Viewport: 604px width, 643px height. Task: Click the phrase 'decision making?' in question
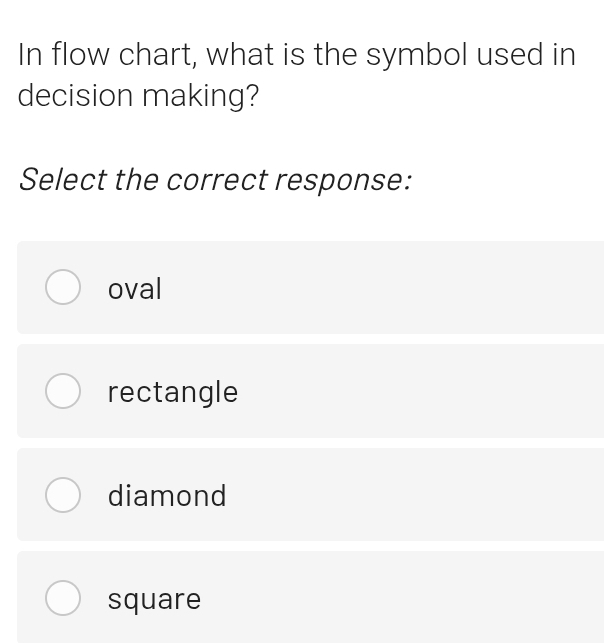tap(138, 96)
